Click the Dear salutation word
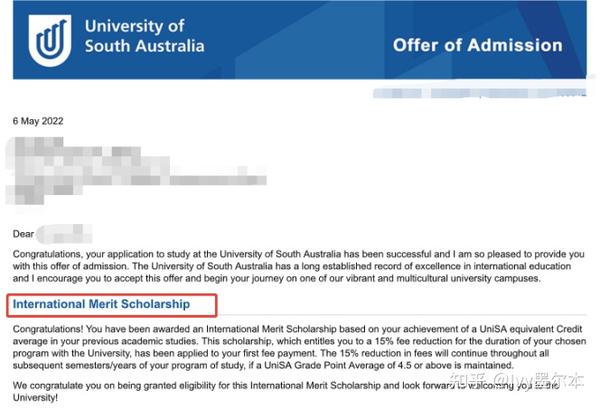 tap(23, 234)
